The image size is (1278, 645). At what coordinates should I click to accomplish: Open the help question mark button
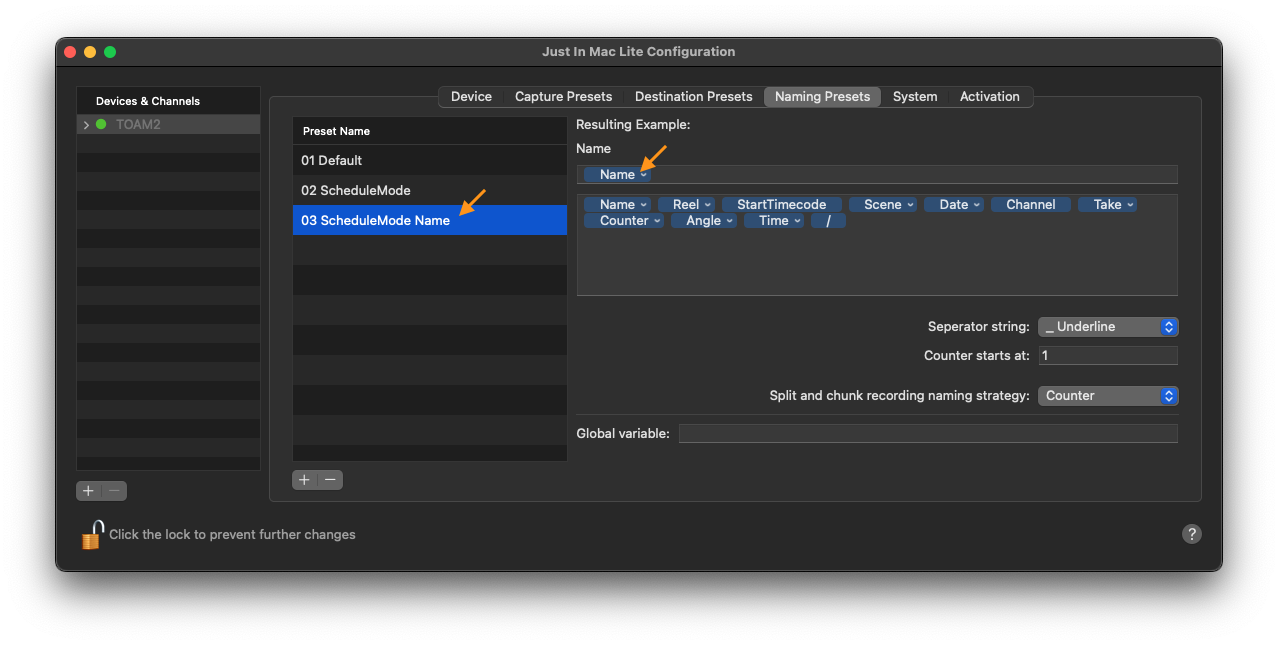coord(1191,534)
